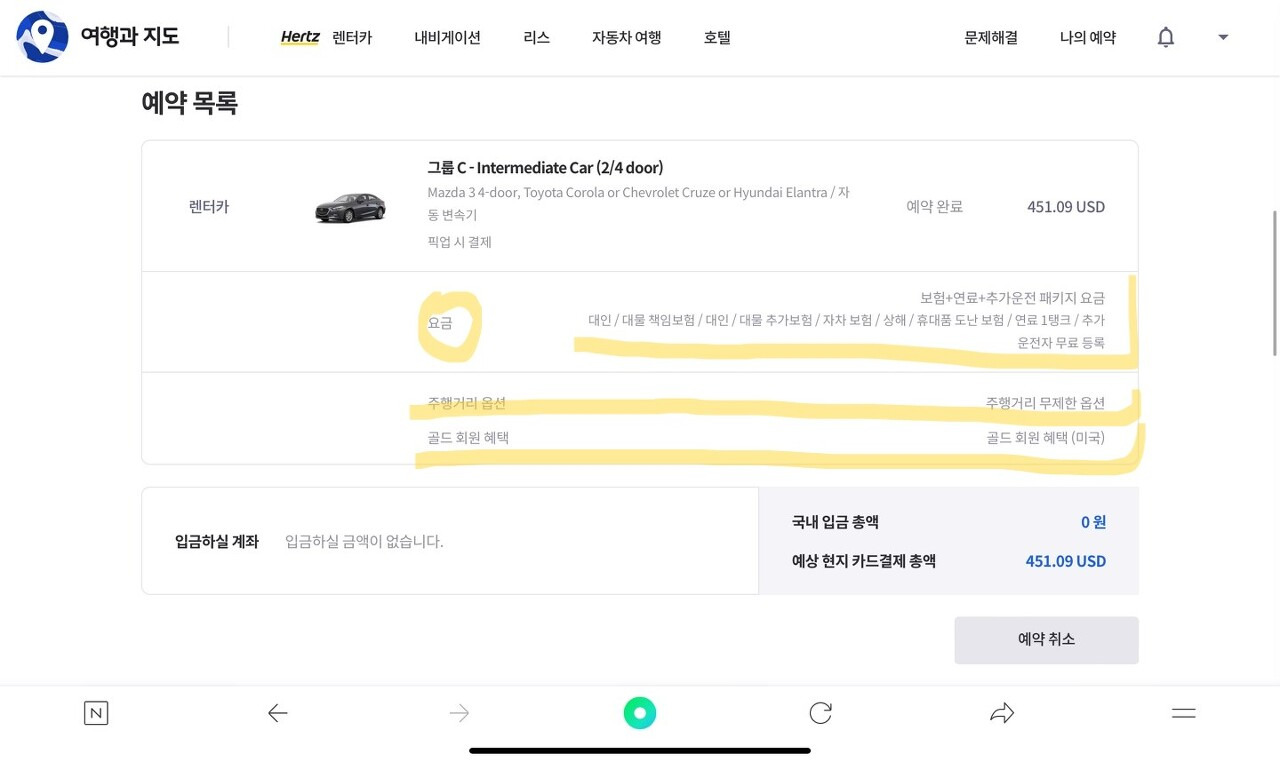This screenshot has width=1280, height=762.
Task: Expand the account dropdown chevron
Action: click(1222, 37)
